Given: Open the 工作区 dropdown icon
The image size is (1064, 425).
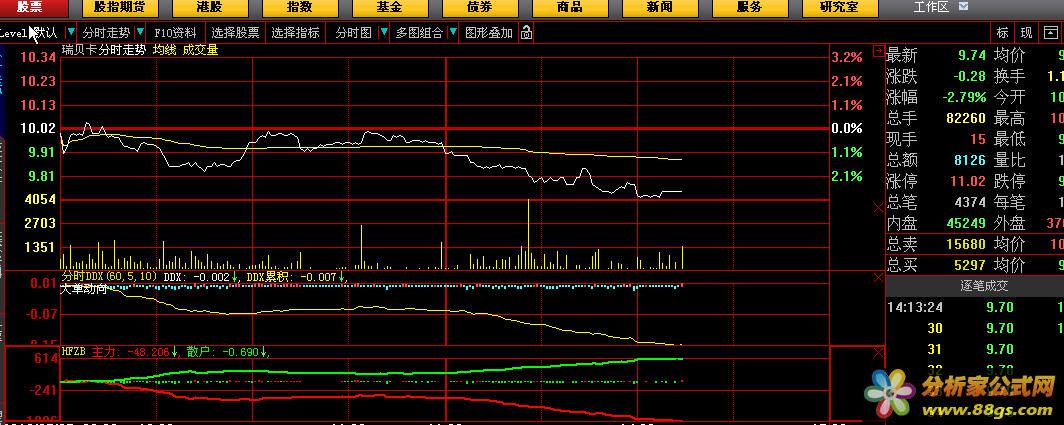Looking at the screenshot, I should (x=964, y=7).
